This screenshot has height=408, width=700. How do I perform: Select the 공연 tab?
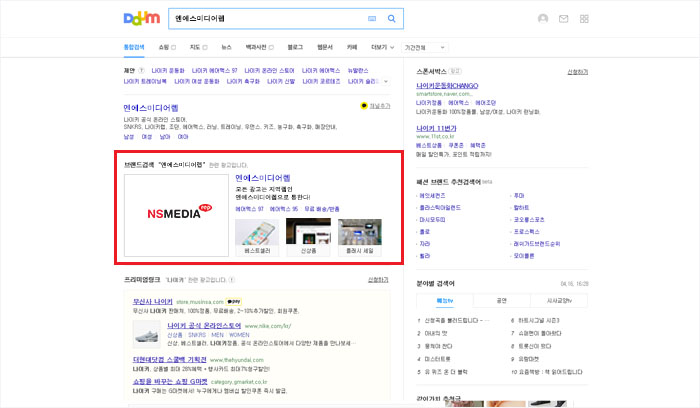502,301
